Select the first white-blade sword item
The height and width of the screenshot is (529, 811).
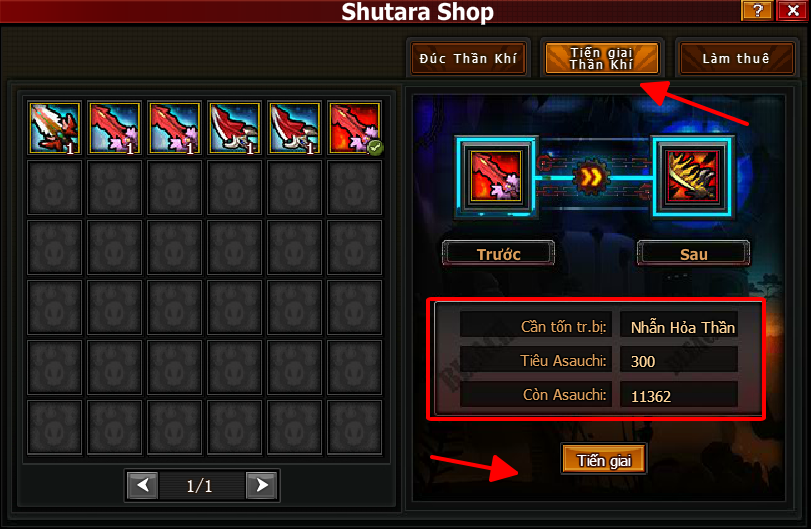tap(54, 128)
